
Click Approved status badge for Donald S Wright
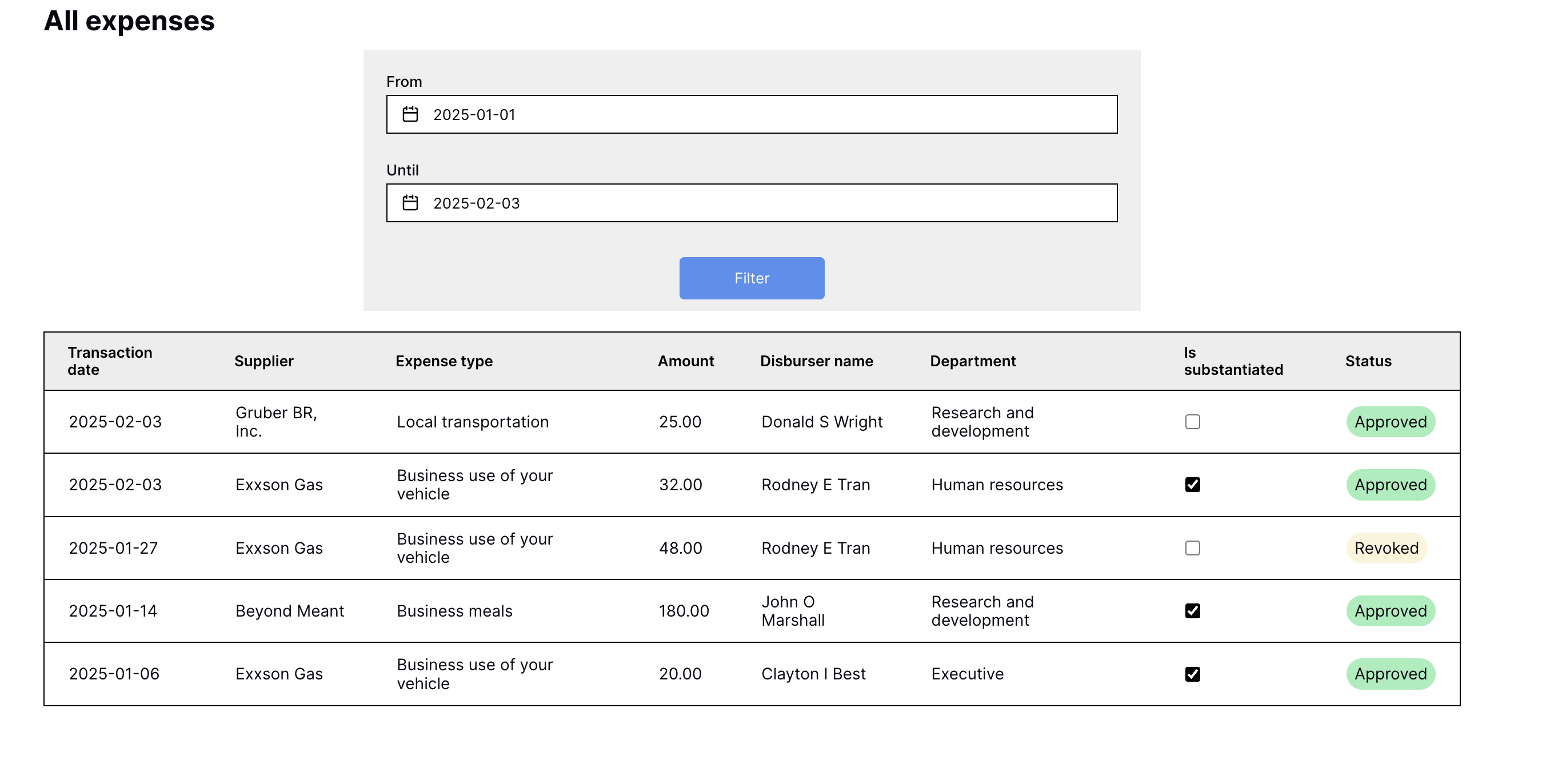coord(1391,422)
